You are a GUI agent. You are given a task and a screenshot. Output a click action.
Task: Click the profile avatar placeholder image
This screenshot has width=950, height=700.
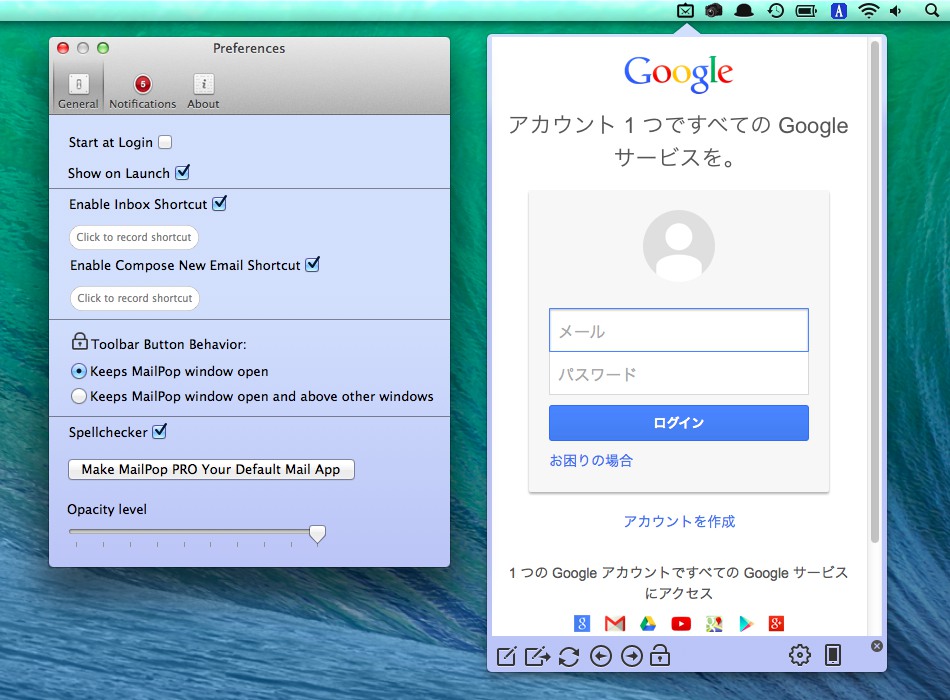point(679,245)
